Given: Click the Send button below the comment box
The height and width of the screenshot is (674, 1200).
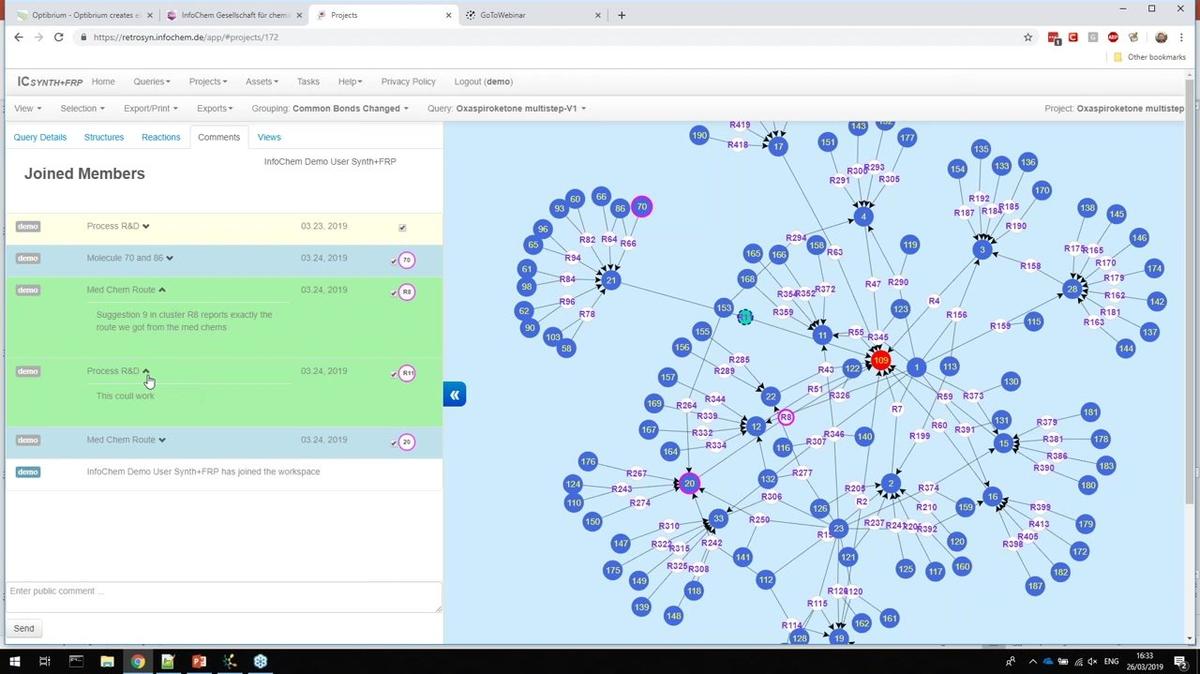Looking at the screenshot, I should (23, 628).
